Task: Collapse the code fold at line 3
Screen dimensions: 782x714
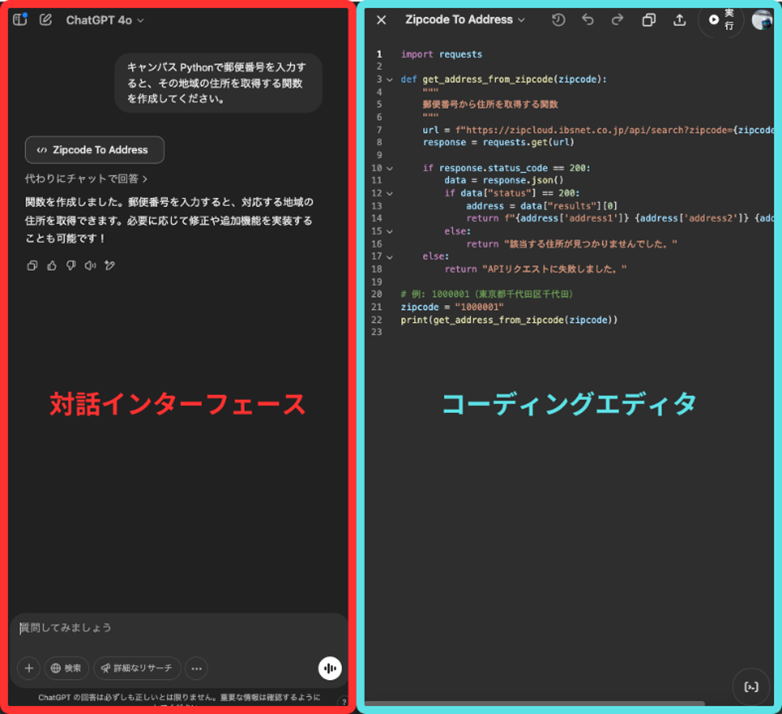Action: pos(389,79)
